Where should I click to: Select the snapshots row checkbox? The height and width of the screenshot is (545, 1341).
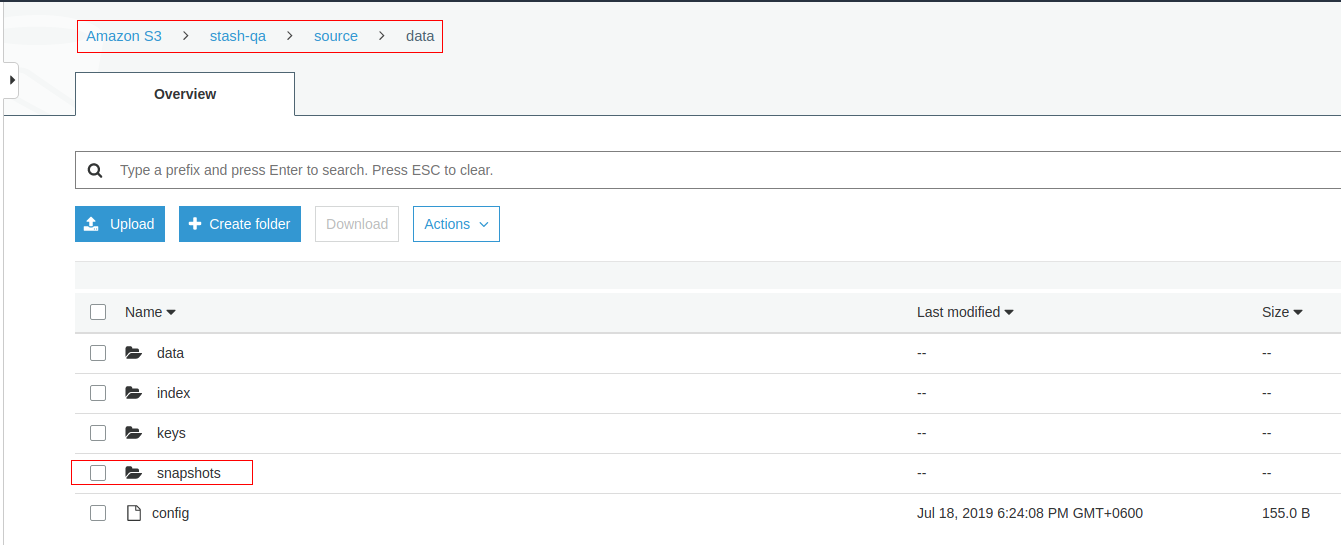point(98,473)
